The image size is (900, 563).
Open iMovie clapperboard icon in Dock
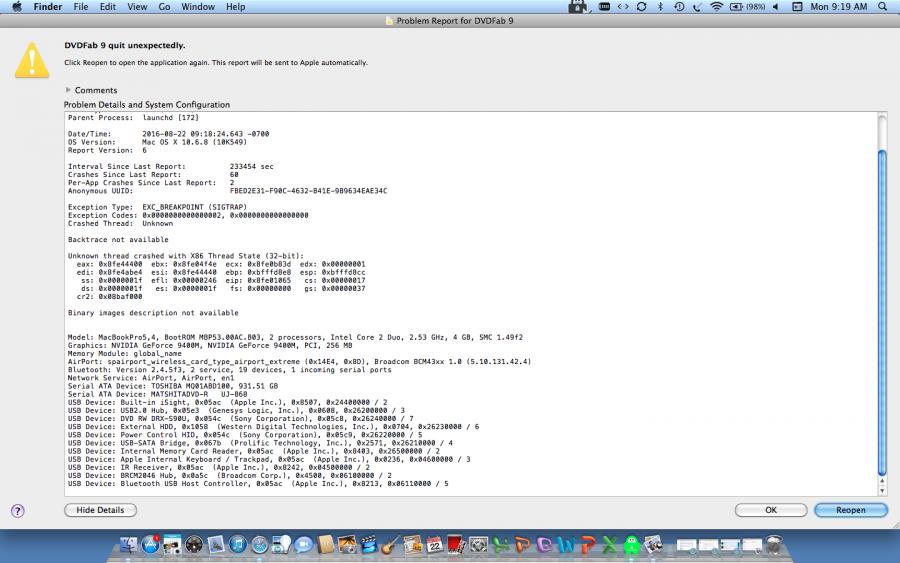[x=368, y=544]
